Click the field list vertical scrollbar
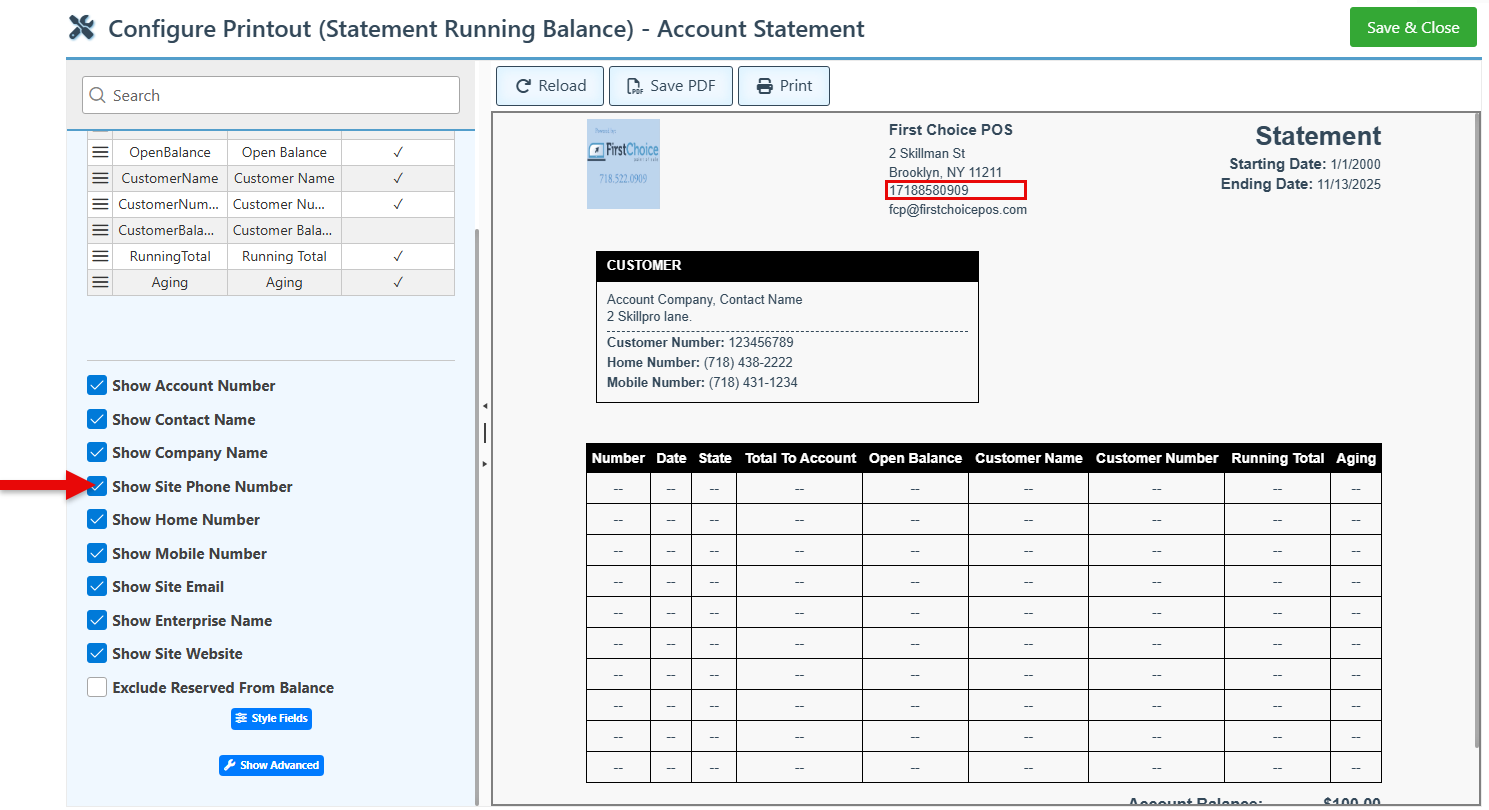The width and height of the screenshot is (1489, 810). point(476,500)
